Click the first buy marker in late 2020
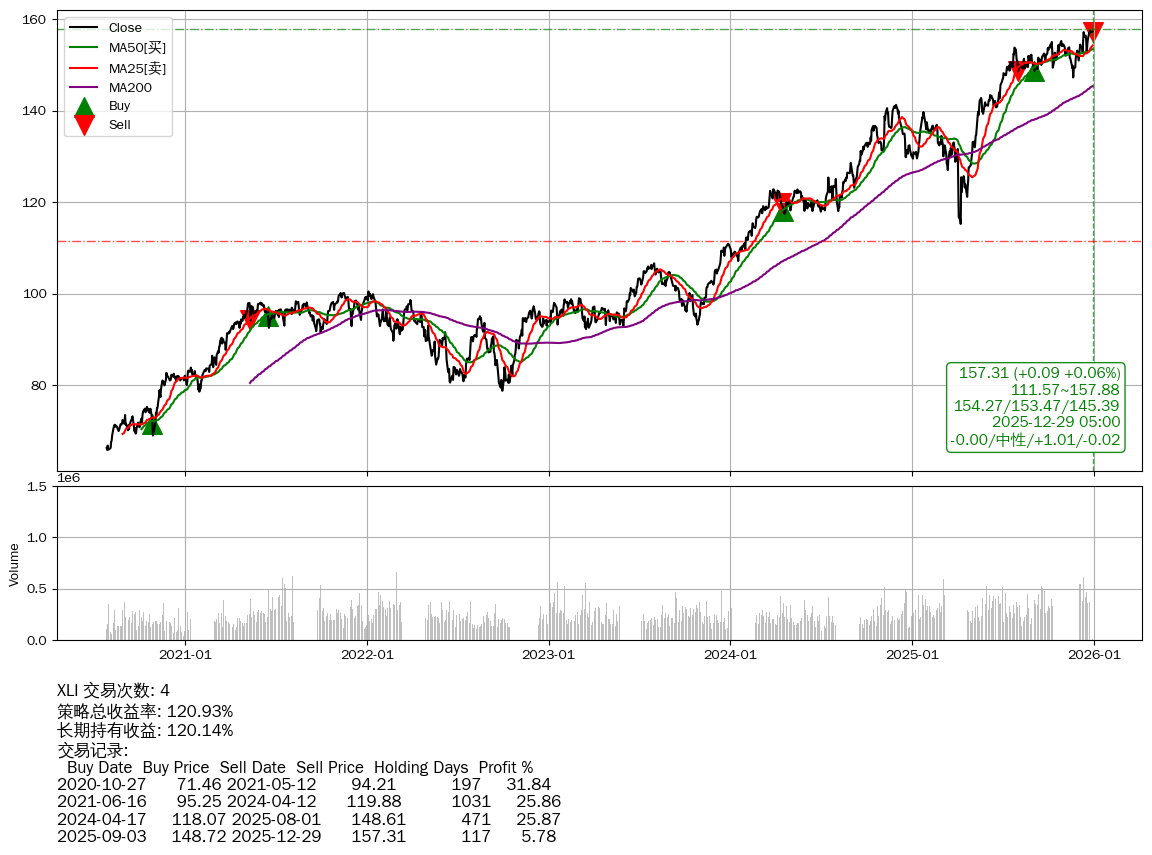The image size is (1152, 855). pyautogui.click(x=152, y=426)
